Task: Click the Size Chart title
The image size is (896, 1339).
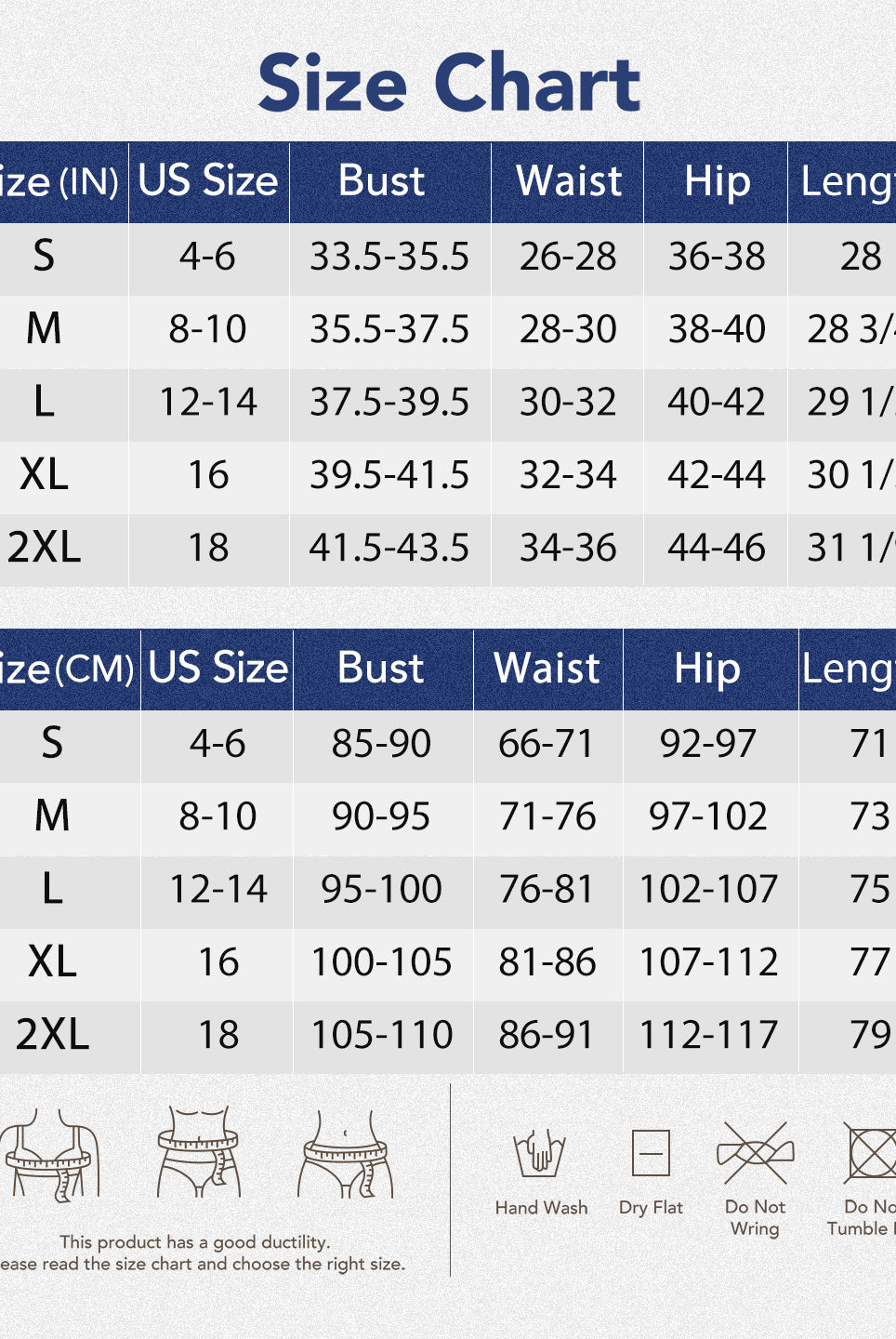Action: (449, 84)
